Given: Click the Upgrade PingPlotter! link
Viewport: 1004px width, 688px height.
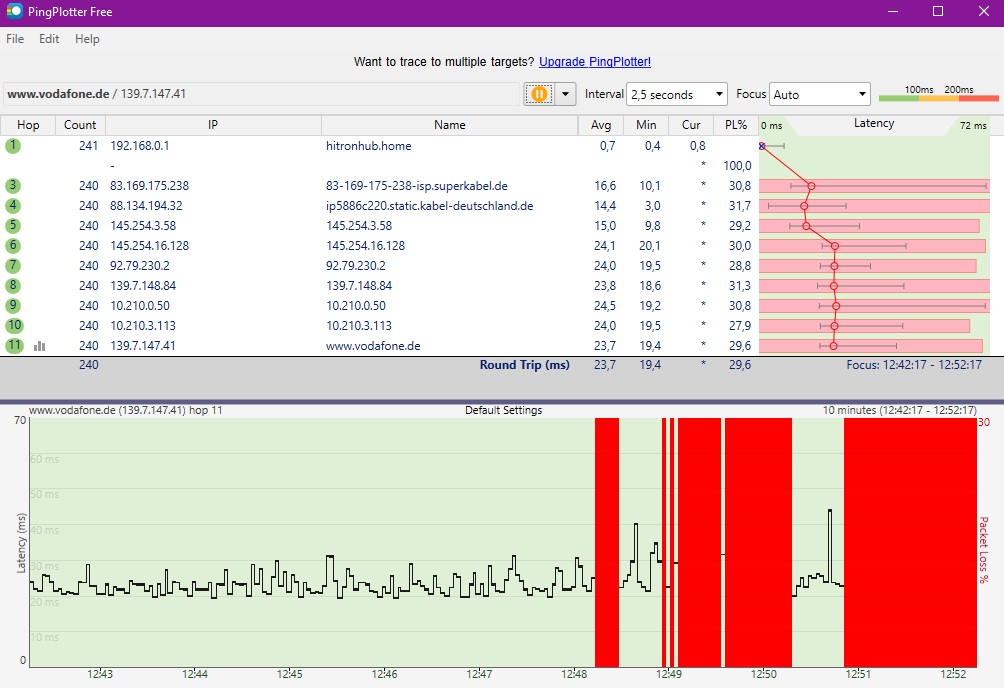Looking at the screenshot, I should pos(594,62).
